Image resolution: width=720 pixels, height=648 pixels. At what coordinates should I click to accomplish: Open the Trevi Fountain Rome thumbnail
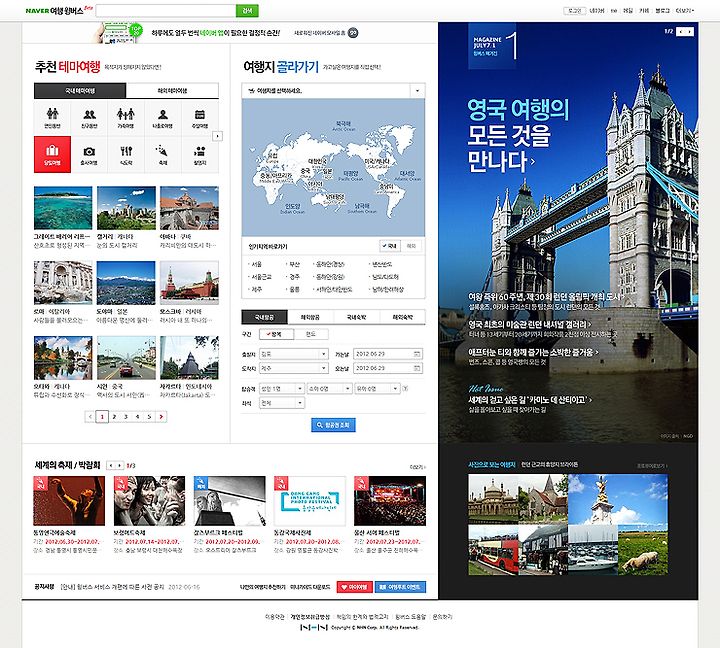pos(63,282)
